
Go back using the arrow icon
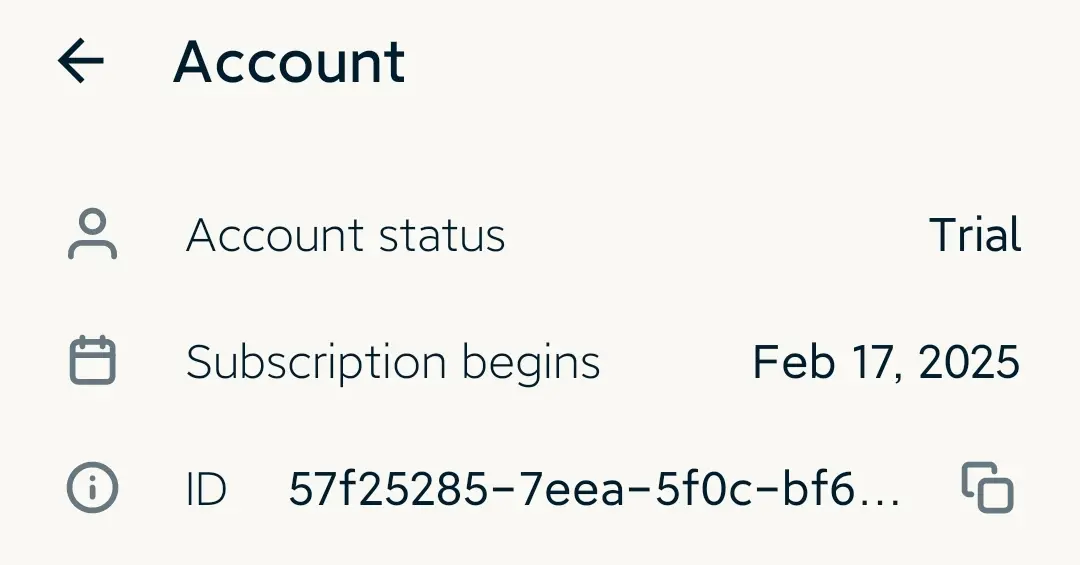point(81,61)
